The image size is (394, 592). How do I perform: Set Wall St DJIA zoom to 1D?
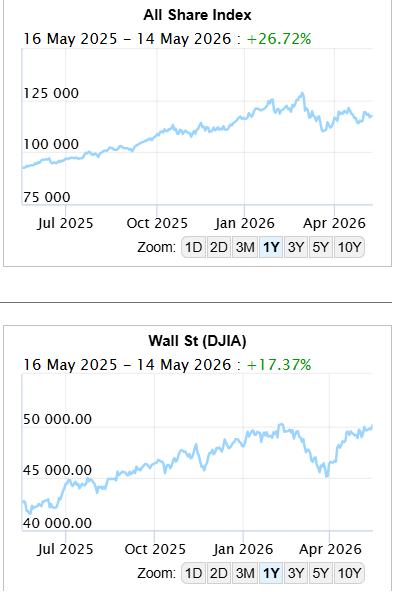point(194,573)
